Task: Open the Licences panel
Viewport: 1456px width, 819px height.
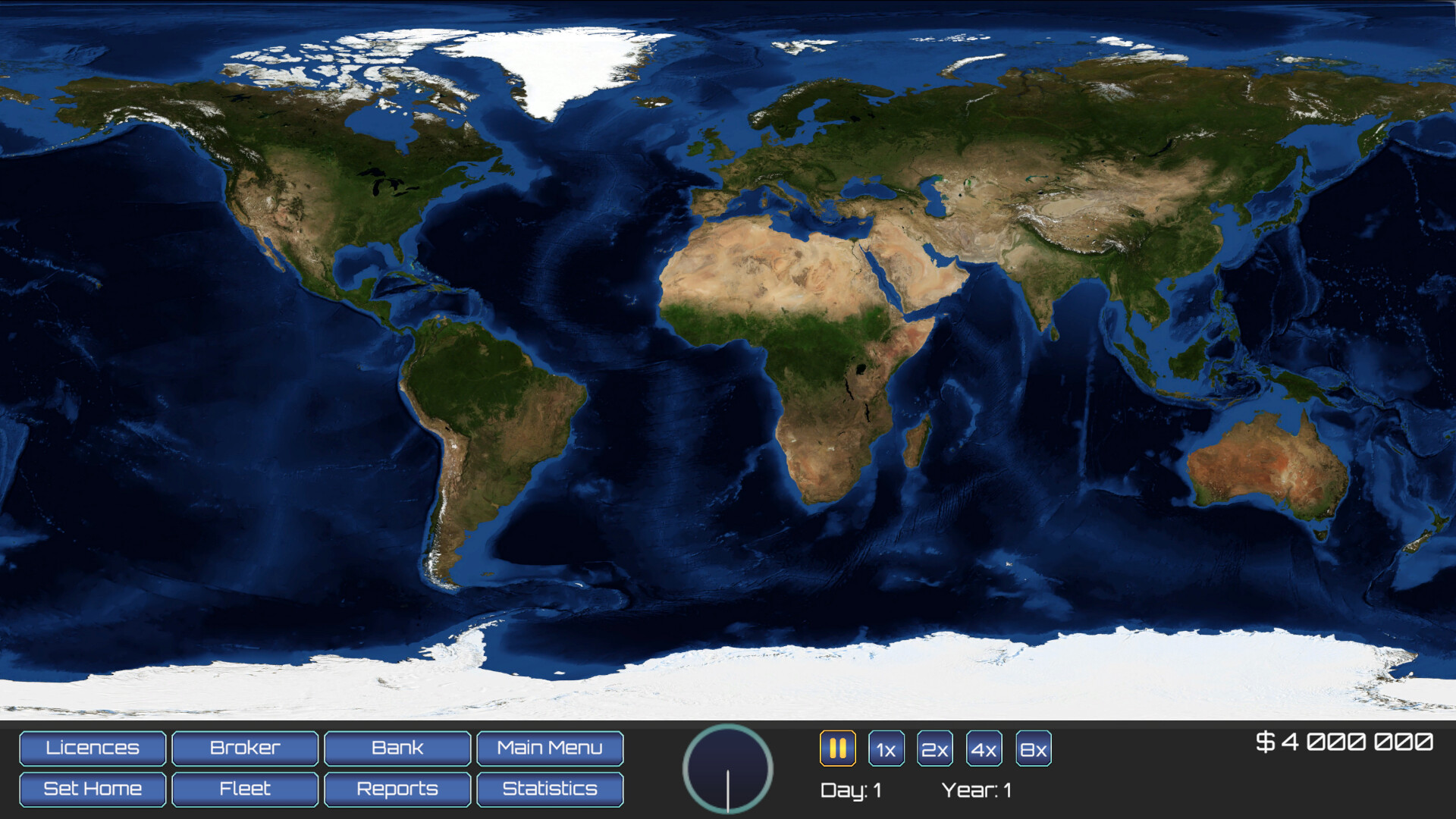Action: coord(92,748)
